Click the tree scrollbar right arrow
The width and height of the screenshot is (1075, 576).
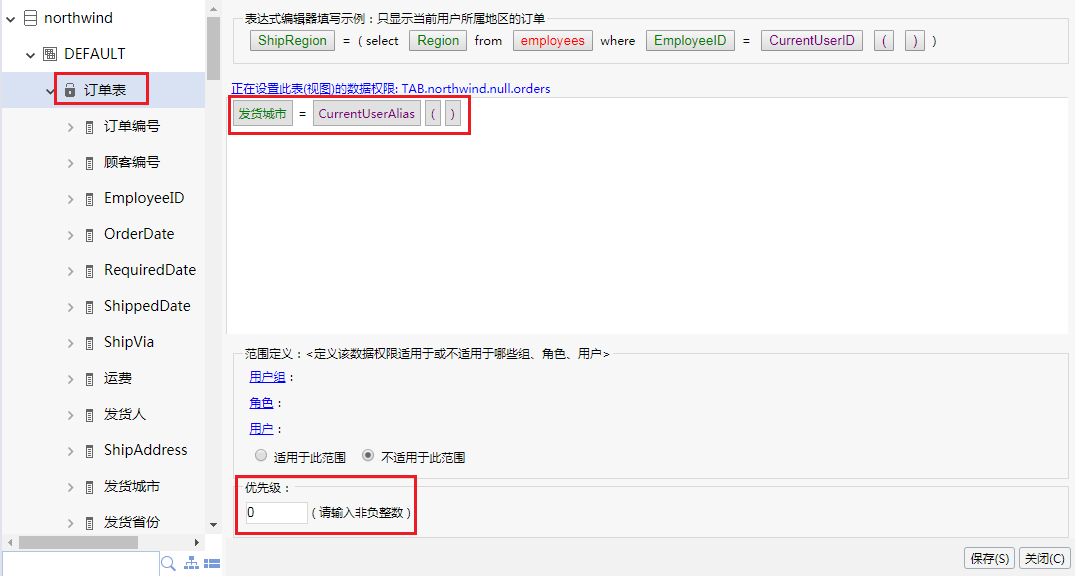pyautogui.click(x=197, y=542)
